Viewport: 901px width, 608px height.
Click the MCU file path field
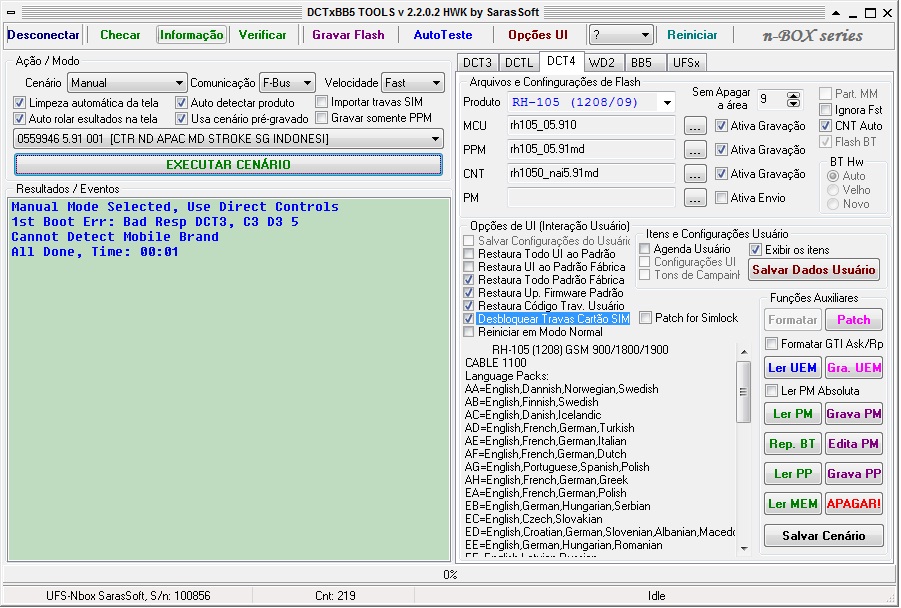(591, 125)
